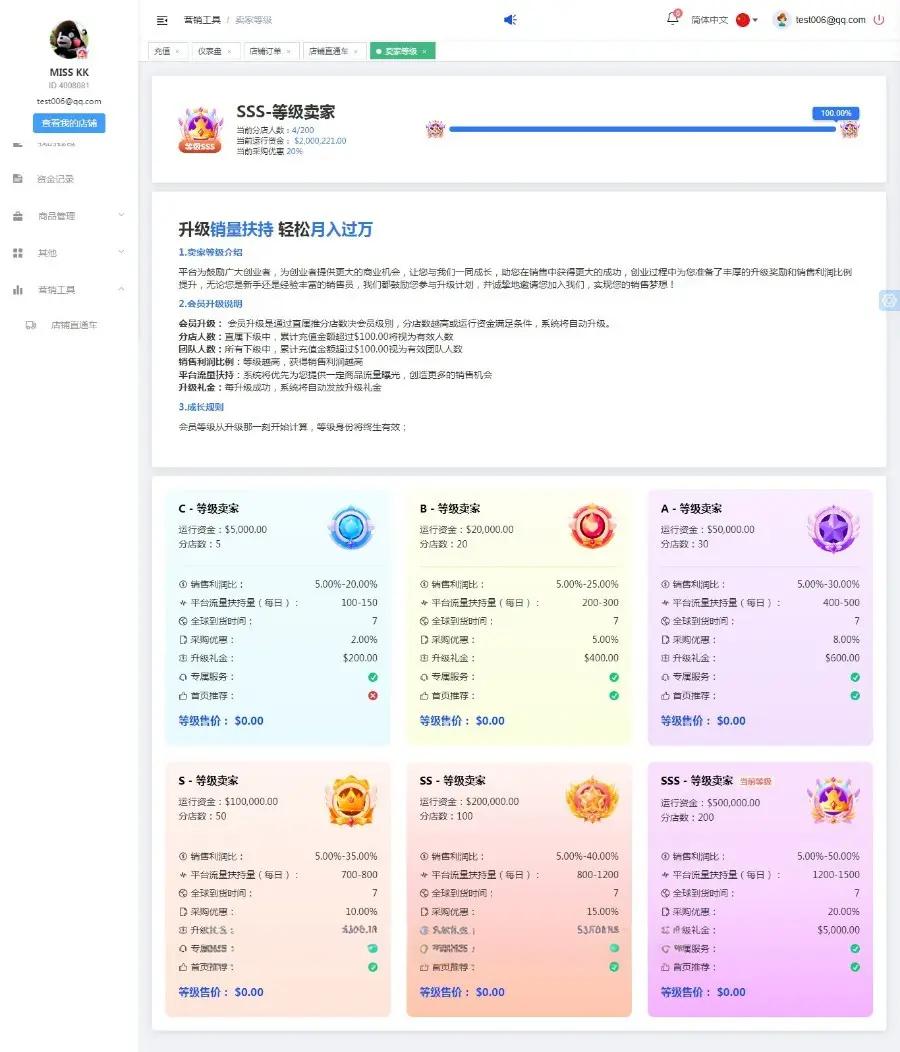Screen dimensions: 900x1052
Task: Click the 资金记录 sidebar icon
Action: [x=18, y=178]
